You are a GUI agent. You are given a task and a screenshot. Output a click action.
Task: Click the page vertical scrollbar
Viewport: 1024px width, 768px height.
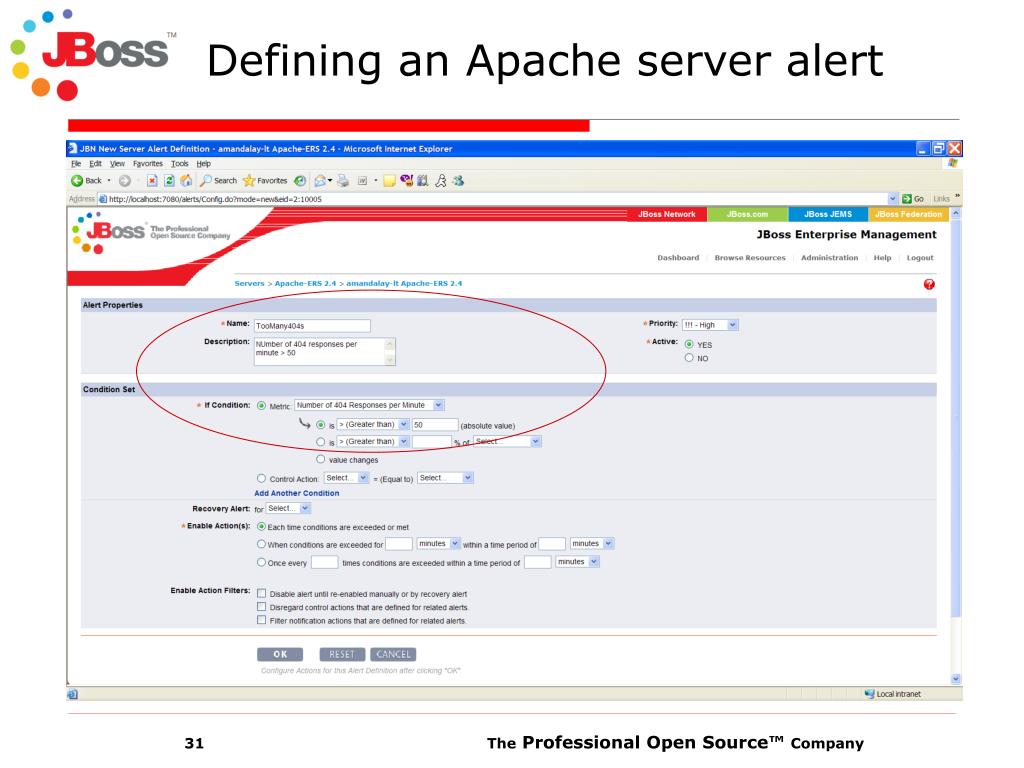tap(955, 446)
